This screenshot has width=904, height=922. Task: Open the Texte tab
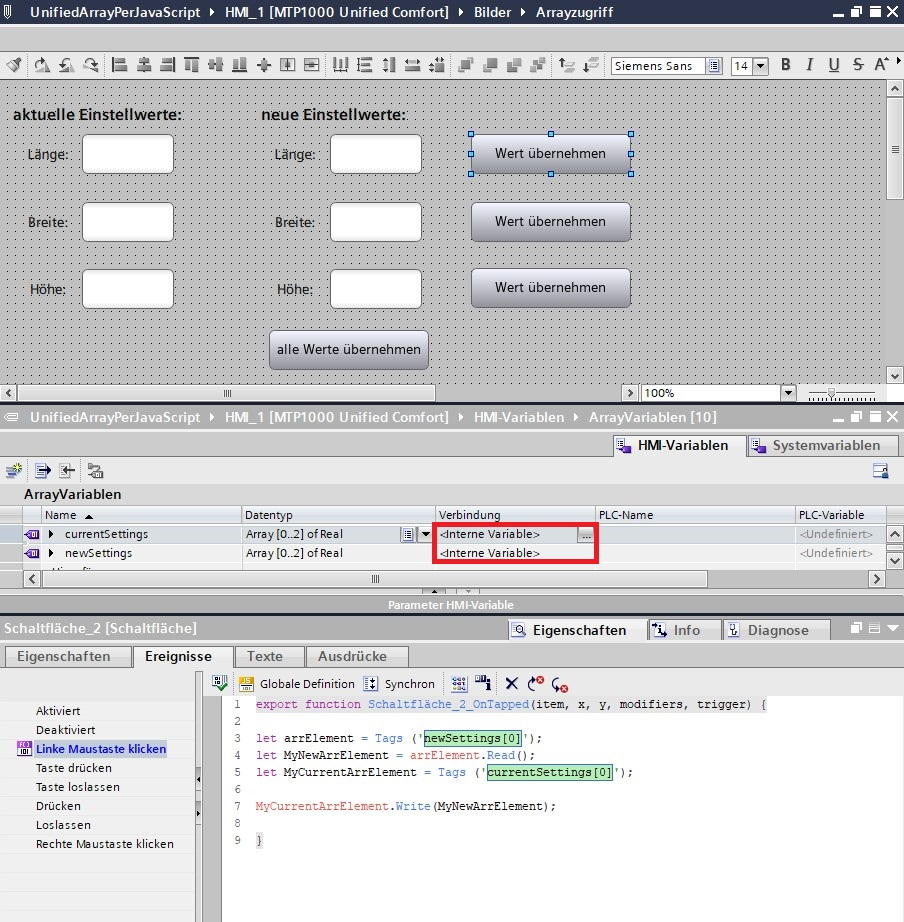265,656
